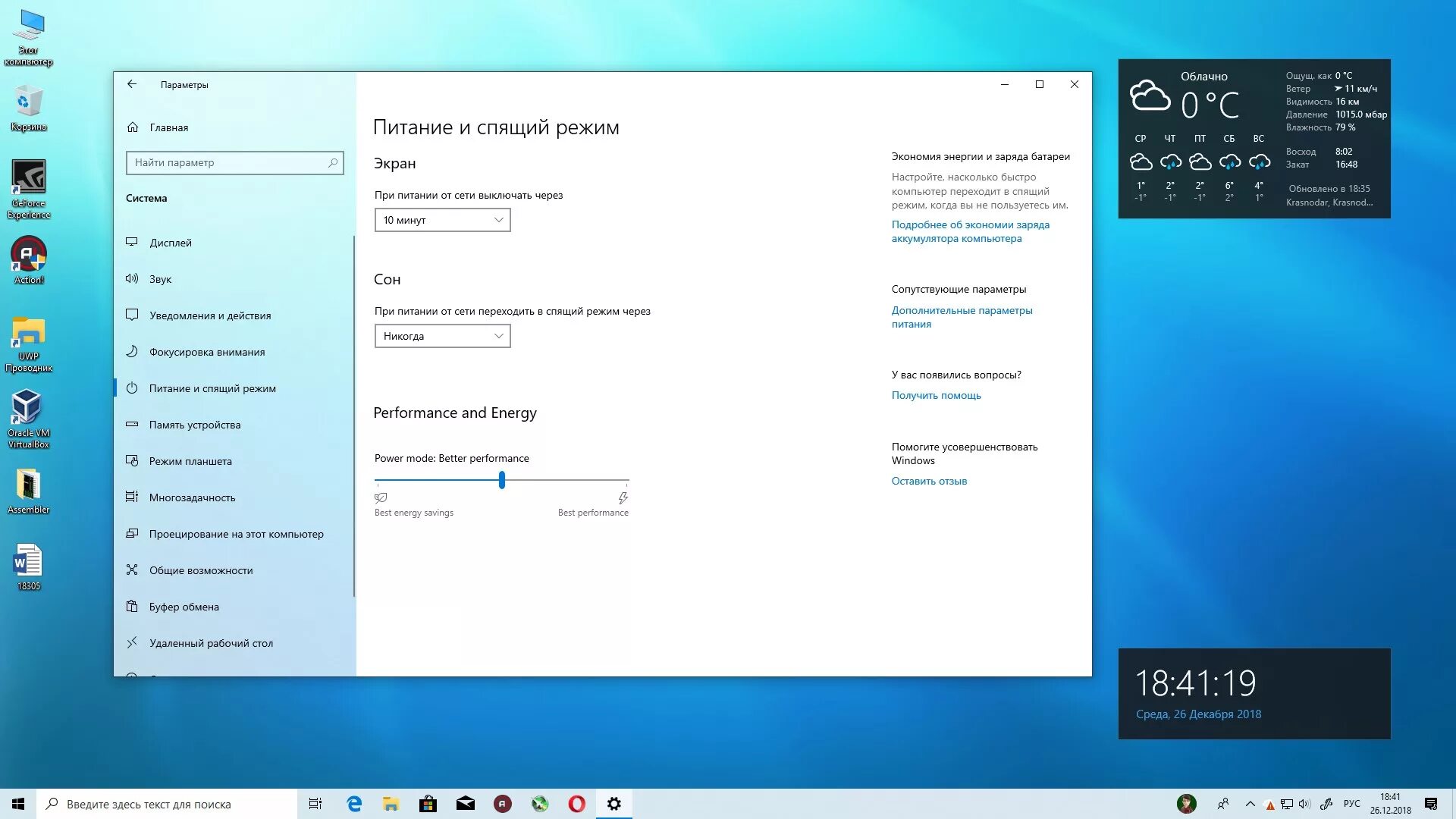Click the back arrow in Settings
Image resolution: width=1456 pixels, height=819 pixels.
(132, 84)
